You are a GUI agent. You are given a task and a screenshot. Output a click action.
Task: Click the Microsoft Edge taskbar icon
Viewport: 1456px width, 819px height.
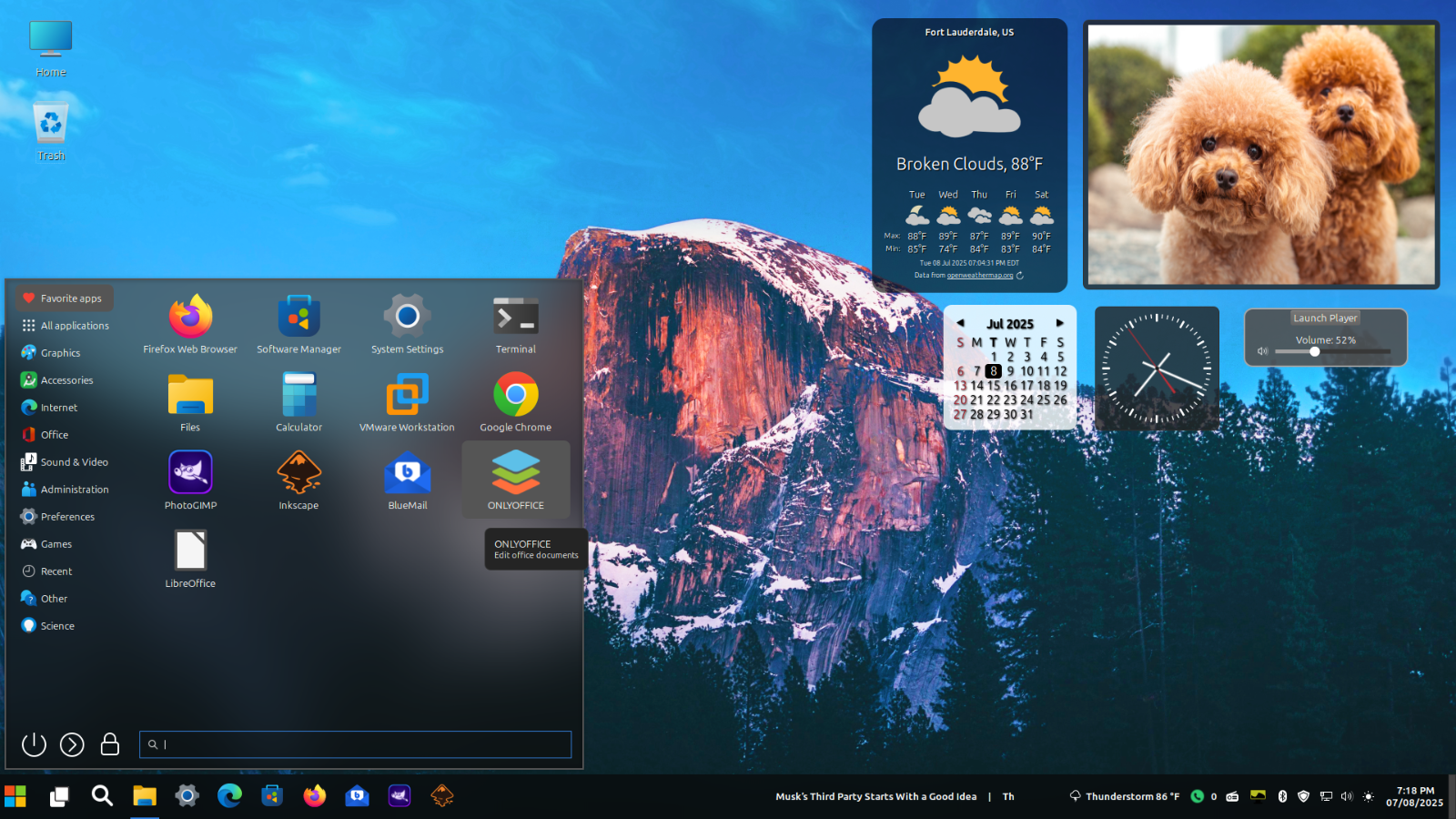pos(229,796)
